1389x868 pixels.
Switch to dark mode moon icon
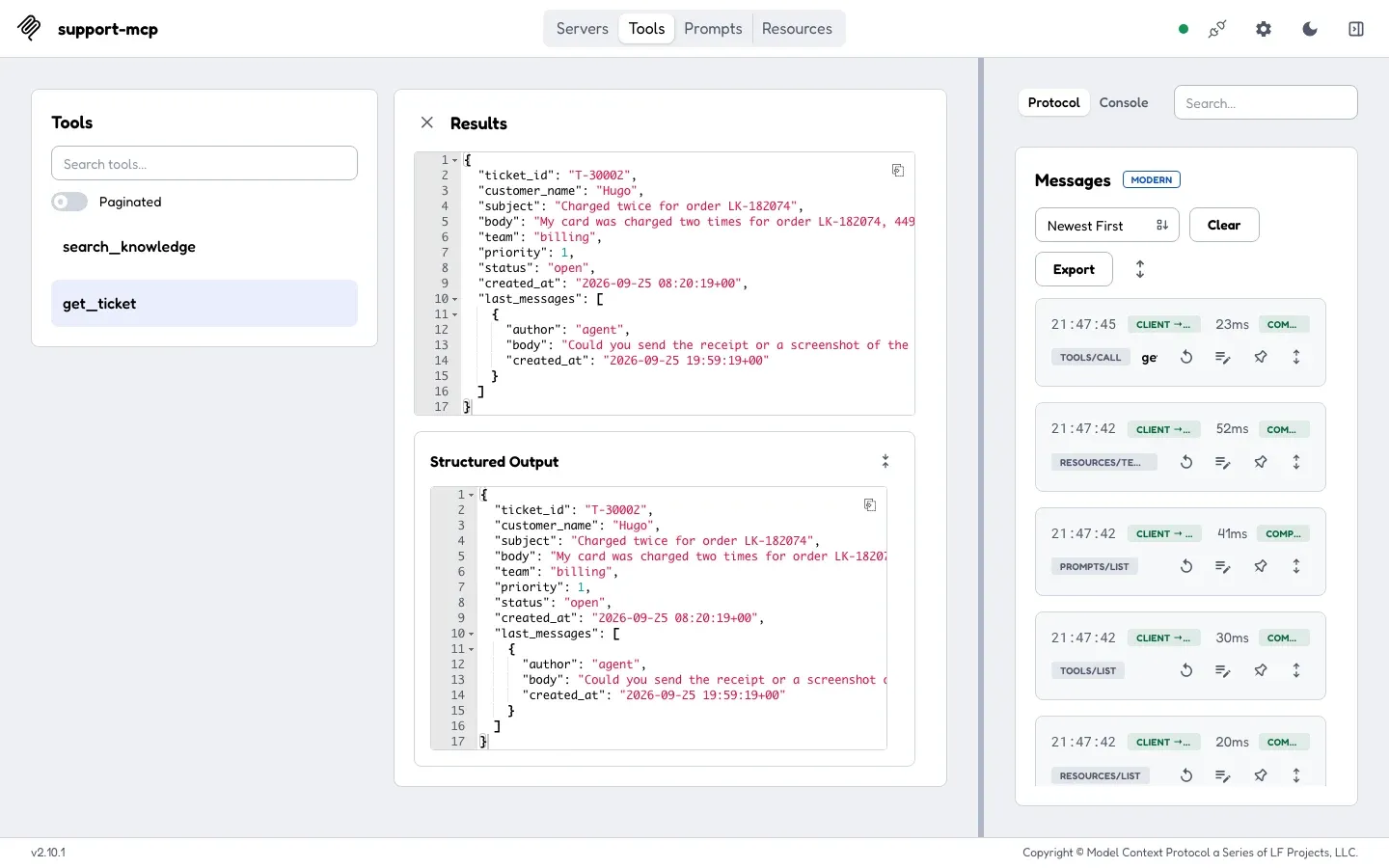point(1310,29)
